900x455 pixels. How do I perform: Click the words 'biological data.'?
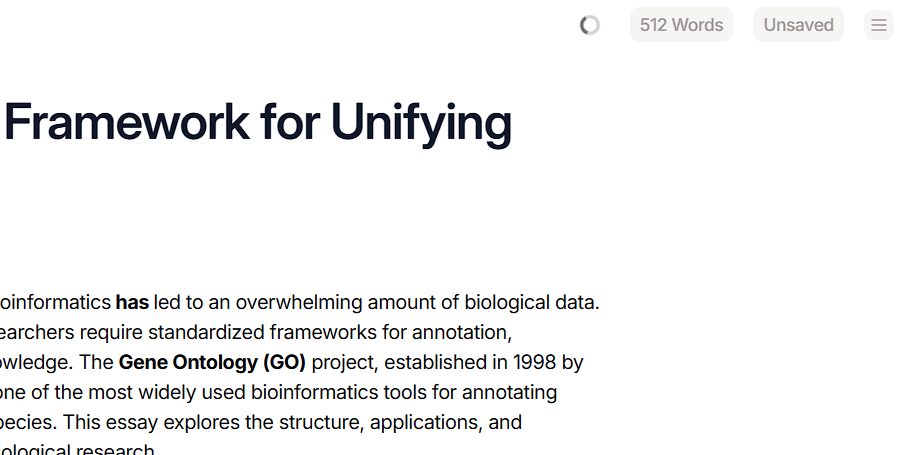532,303
